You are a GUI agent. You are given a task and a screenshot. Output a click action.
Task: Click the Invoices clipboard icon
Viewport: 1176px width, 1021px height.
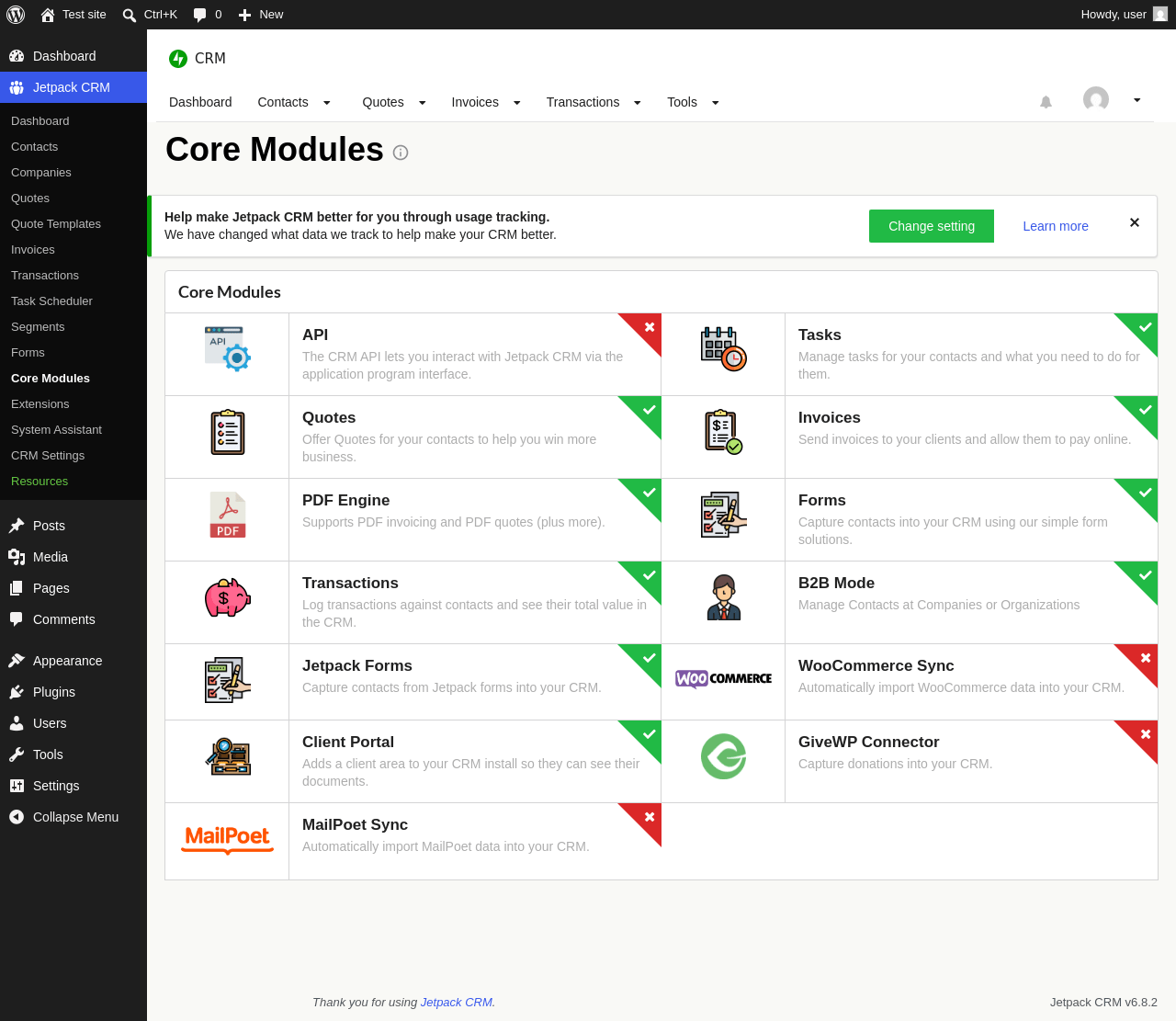pyautogui.click(x=724, y=432)
